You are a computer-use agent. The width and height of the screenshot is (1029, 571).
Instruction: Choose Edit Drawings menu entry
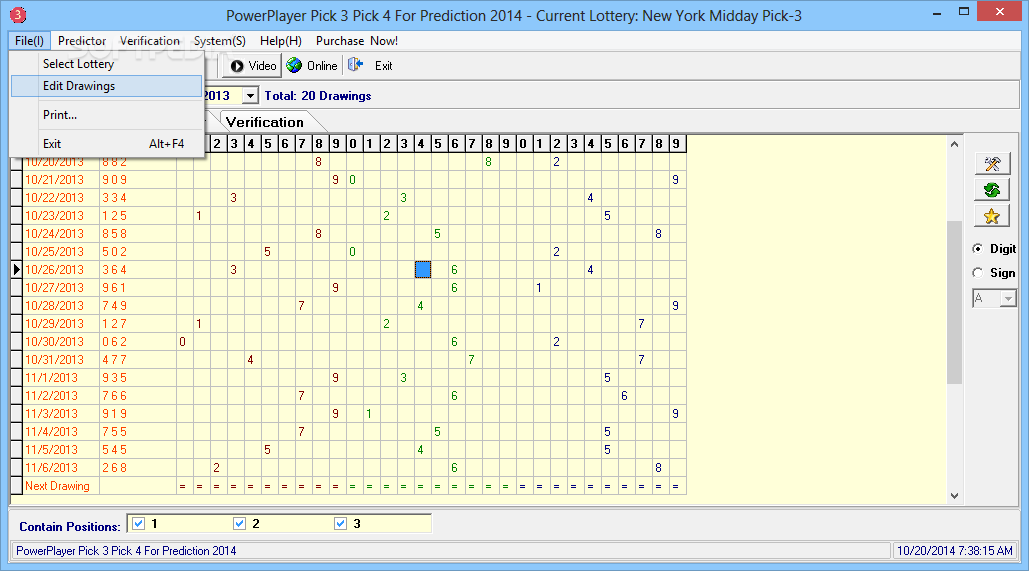(107, 86)
